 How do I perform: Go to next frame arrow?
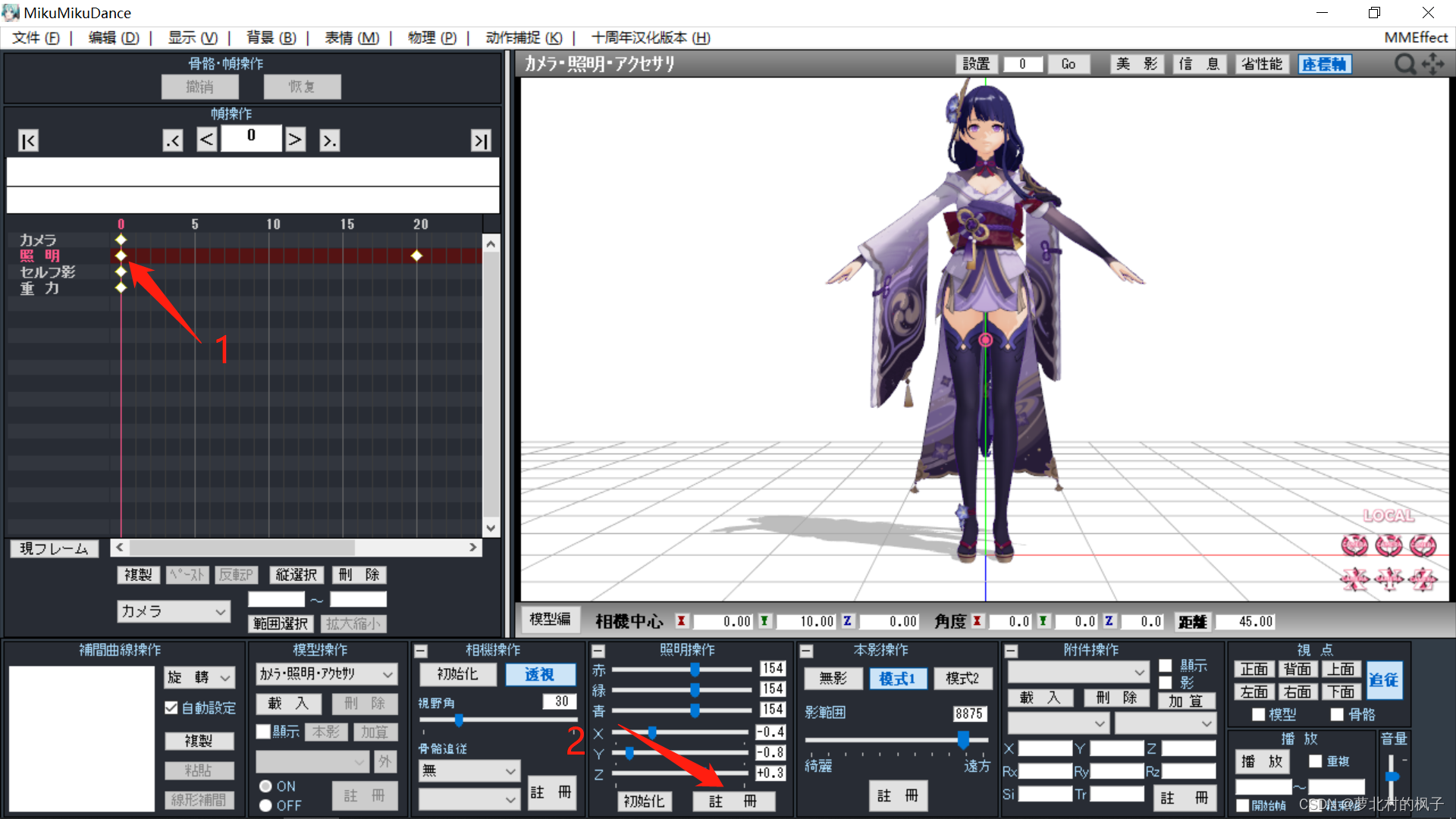coord(295,139)
